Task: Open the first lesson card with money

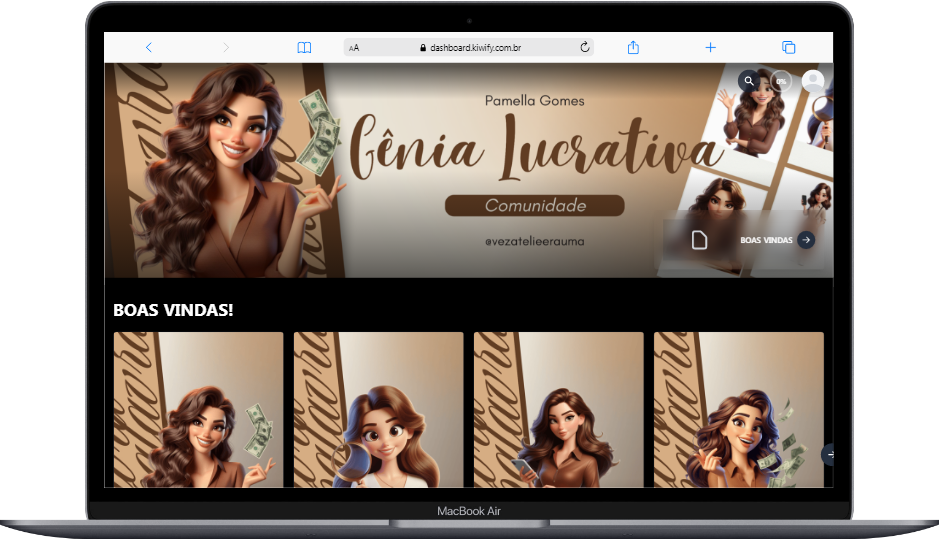Action: pyautogui.click(x=198, y=409)
